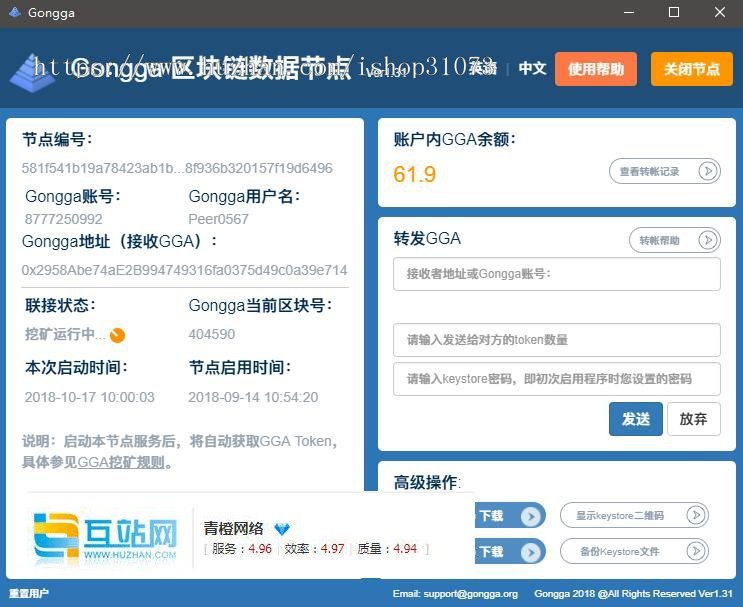Click the 青橙网络 shop name
This screenshot has height=607, width=743.
coord(233,528)
